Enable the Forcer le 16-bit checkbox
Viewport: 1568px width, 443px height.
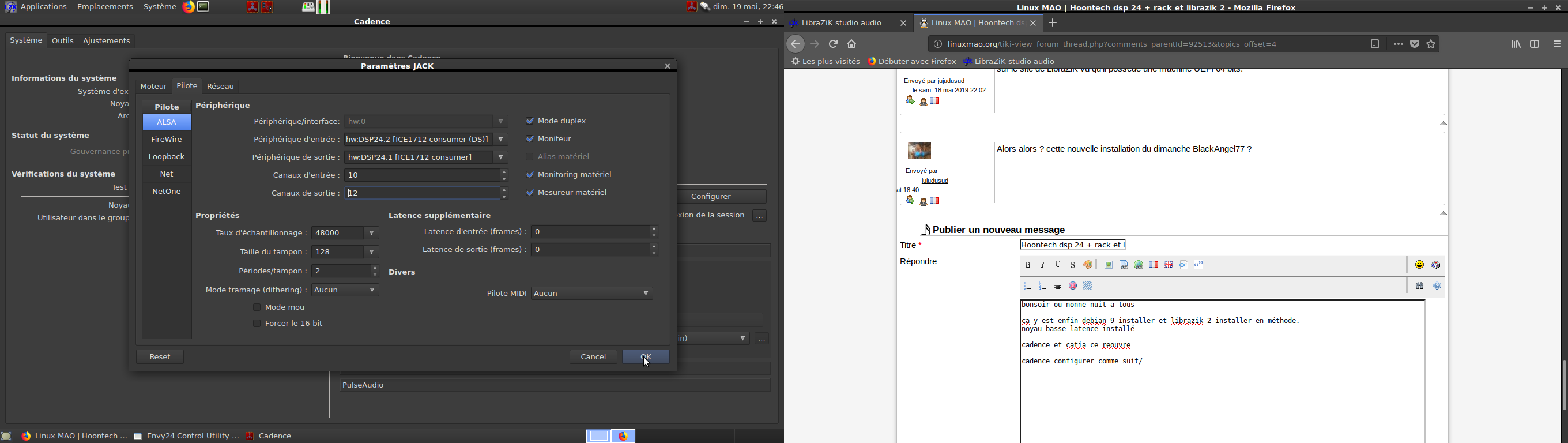click(x=257, y=324)
